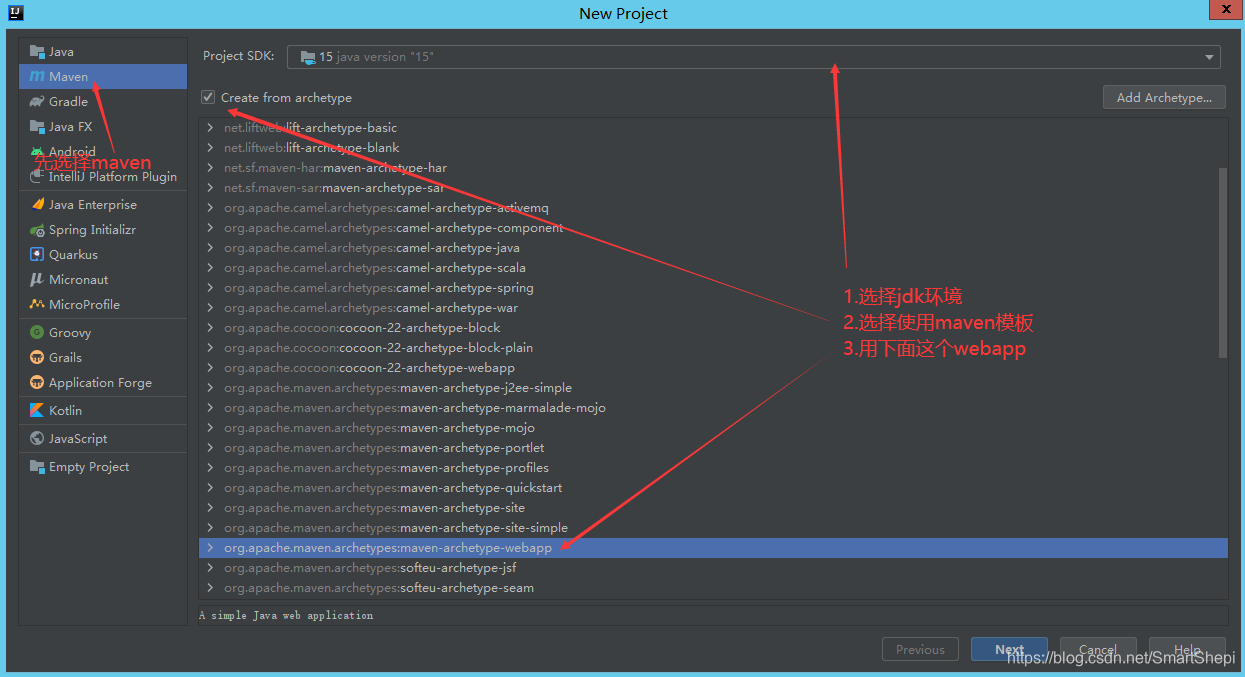Image resolution: width=1245 pixels, height=677 pixels.
Task: Click the IntelliJ IDEA title bar icon
Action: point(14,13)
